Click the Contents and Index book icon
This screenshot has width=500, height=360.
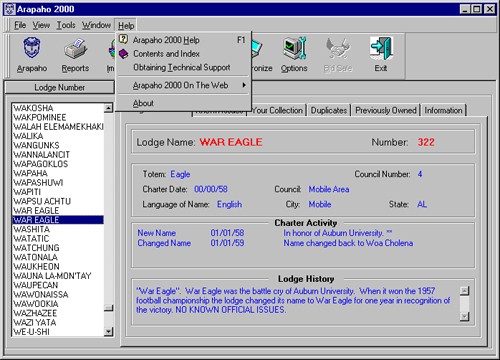[x=123, y=54]
